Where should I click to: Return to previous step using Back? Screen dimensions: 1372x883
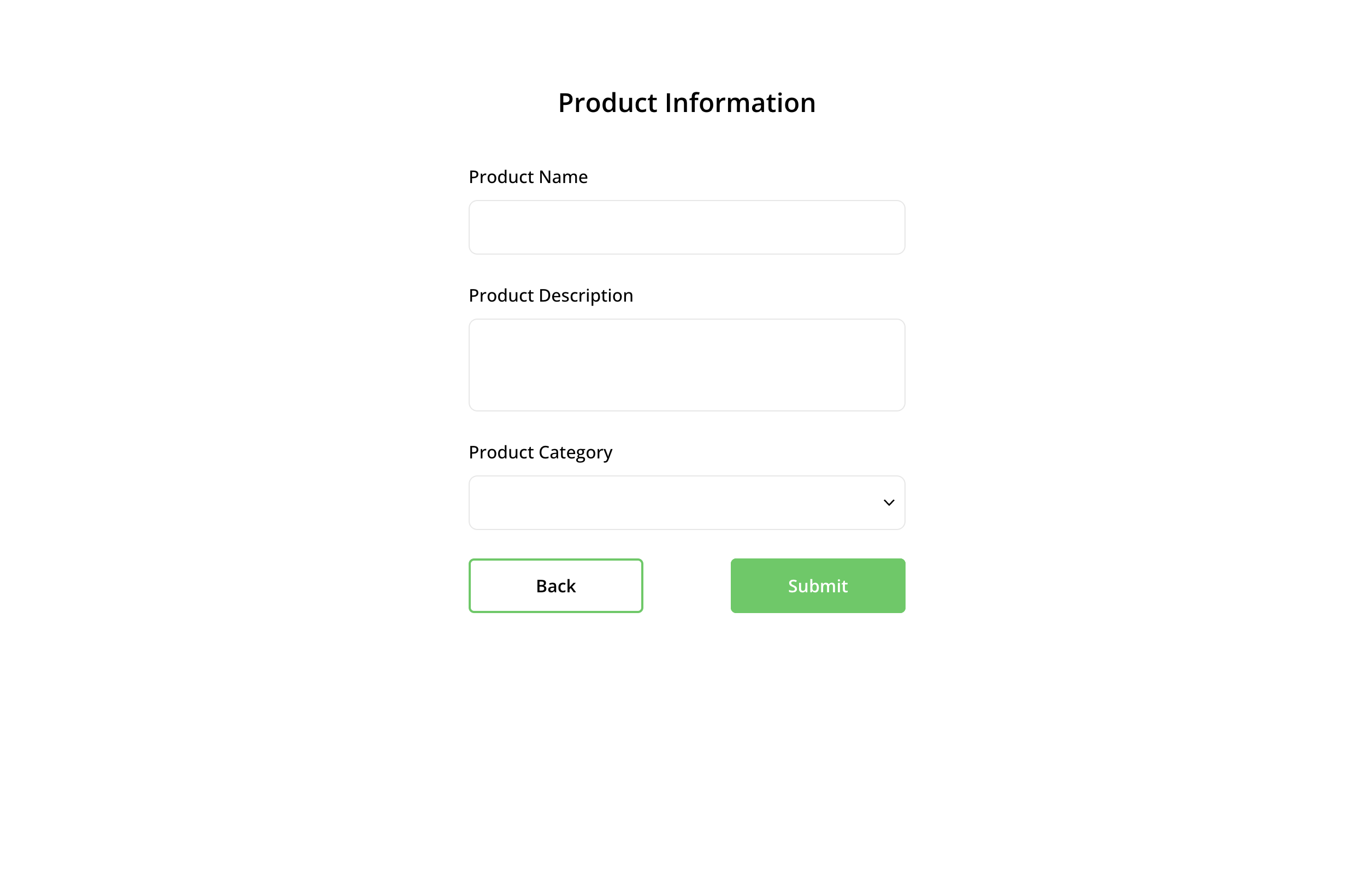[555, 585]
